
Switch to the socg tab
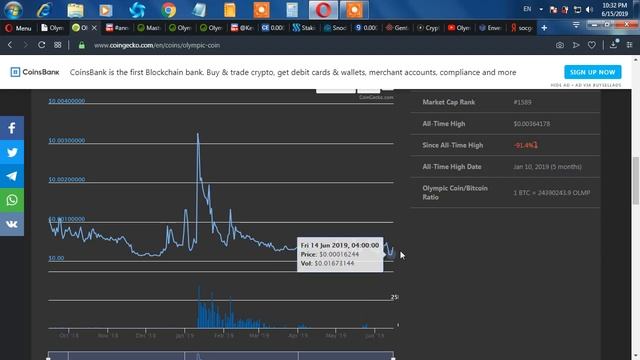521,28
